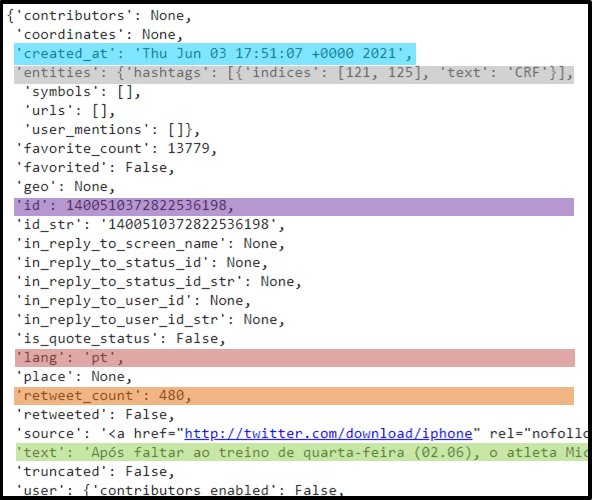Click the purple highlighted 'id' line
592x500 pixels.
pos(294,207)
